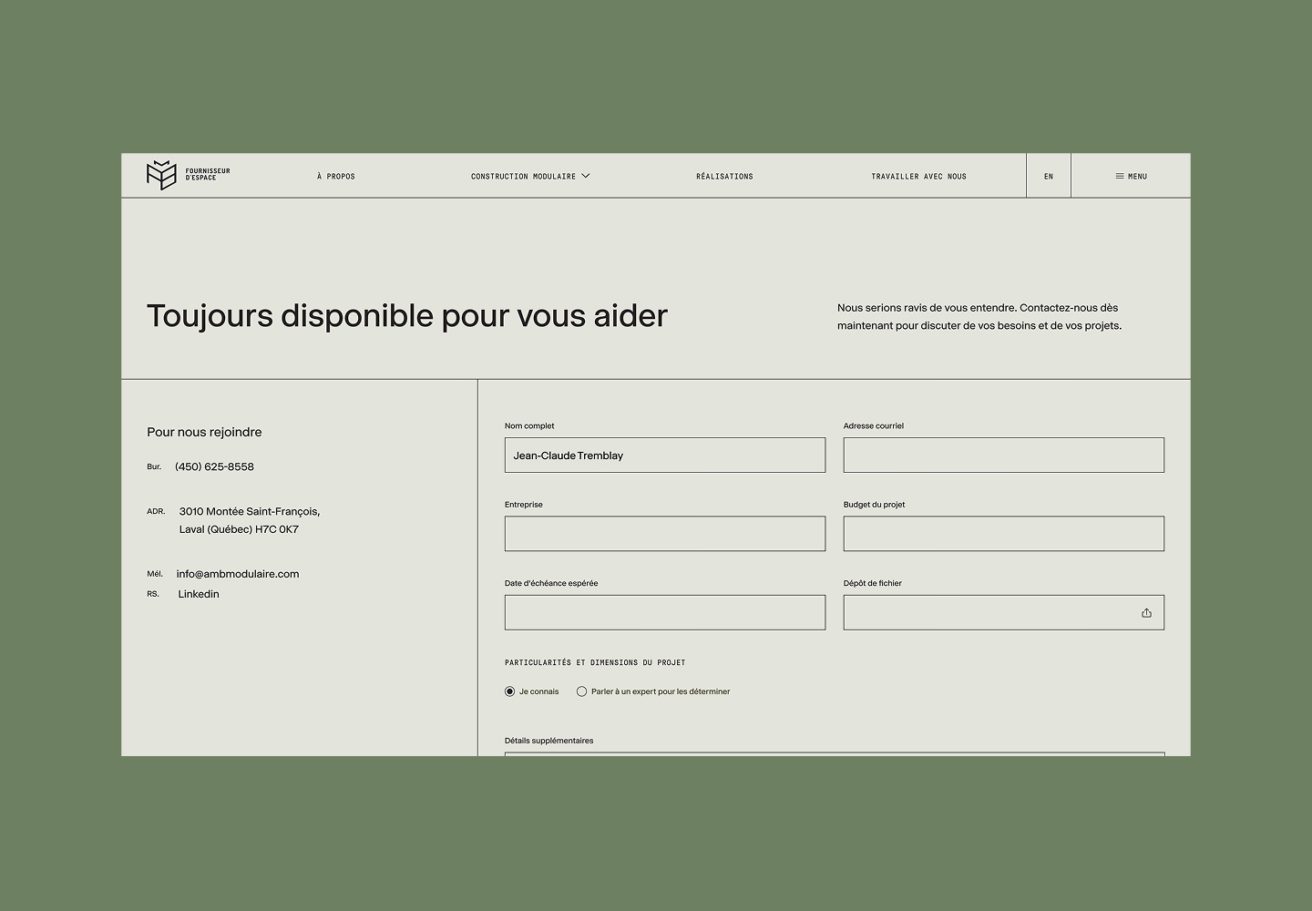Click the Détails supplémentaires text area

pos(834,753)
